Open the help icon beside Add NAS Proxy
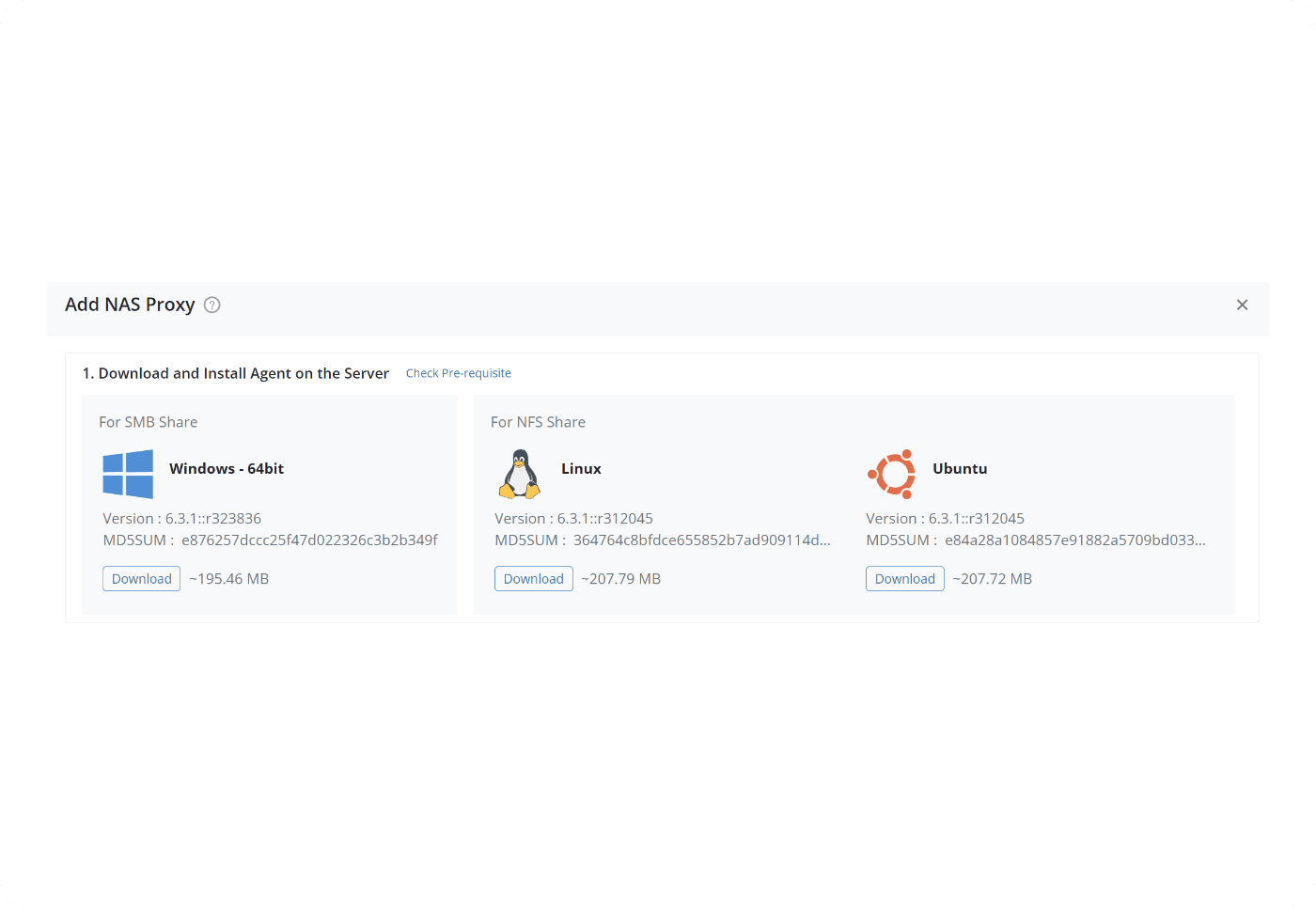 click(212, 305)
